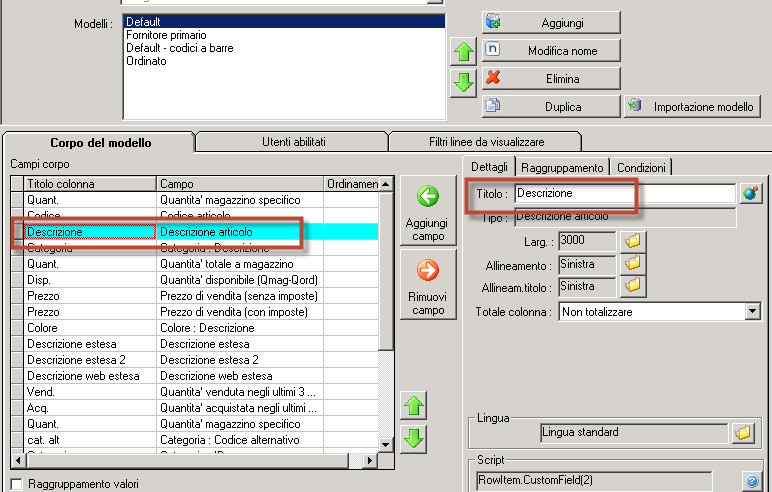Click the Titolo colonna column header
Image resolution: width=772 pixels, height=492 pixels.
90,184
